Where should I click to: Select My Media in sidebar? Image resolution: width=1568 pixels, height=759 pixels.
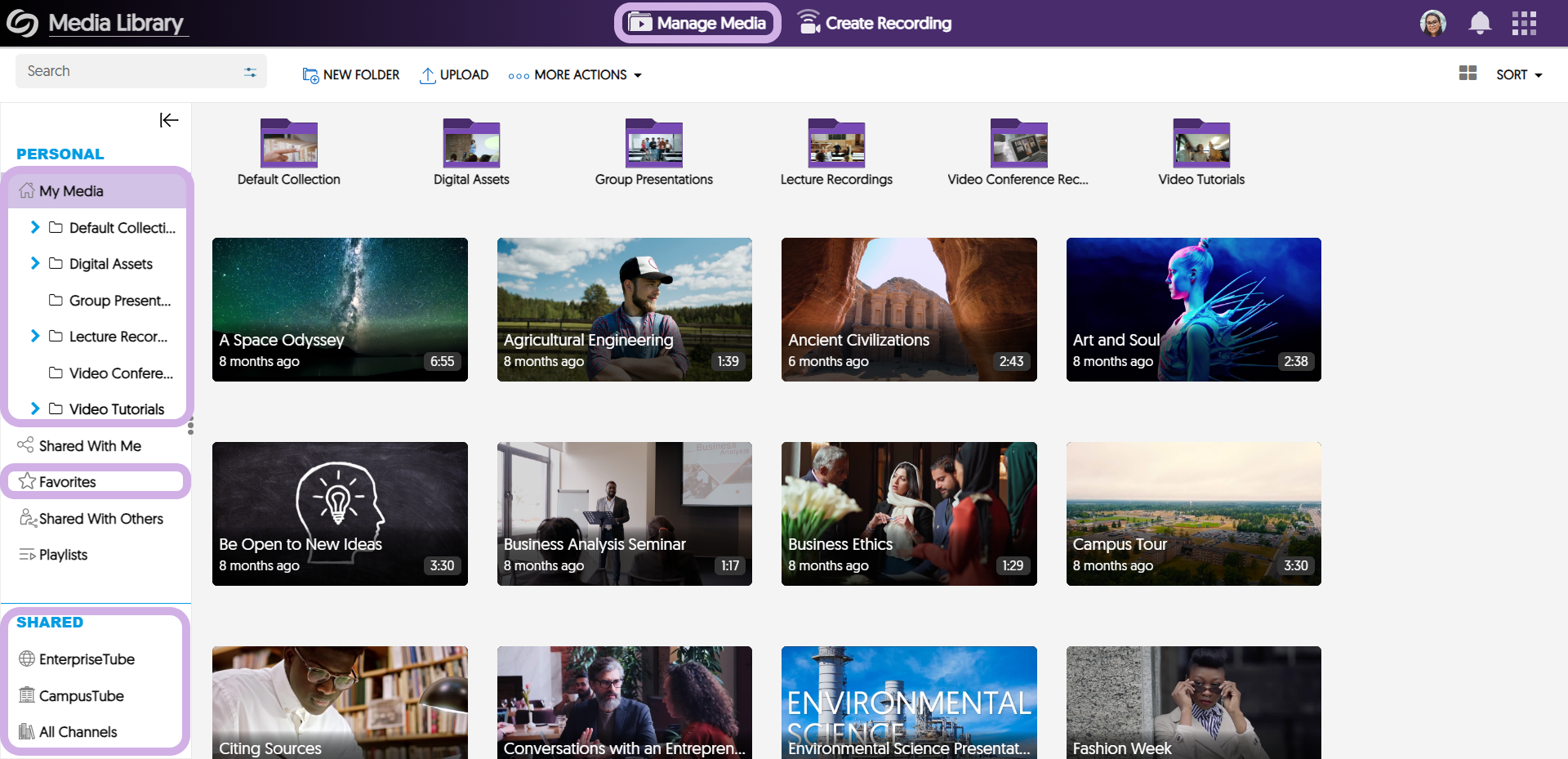(x=97, y=190)
